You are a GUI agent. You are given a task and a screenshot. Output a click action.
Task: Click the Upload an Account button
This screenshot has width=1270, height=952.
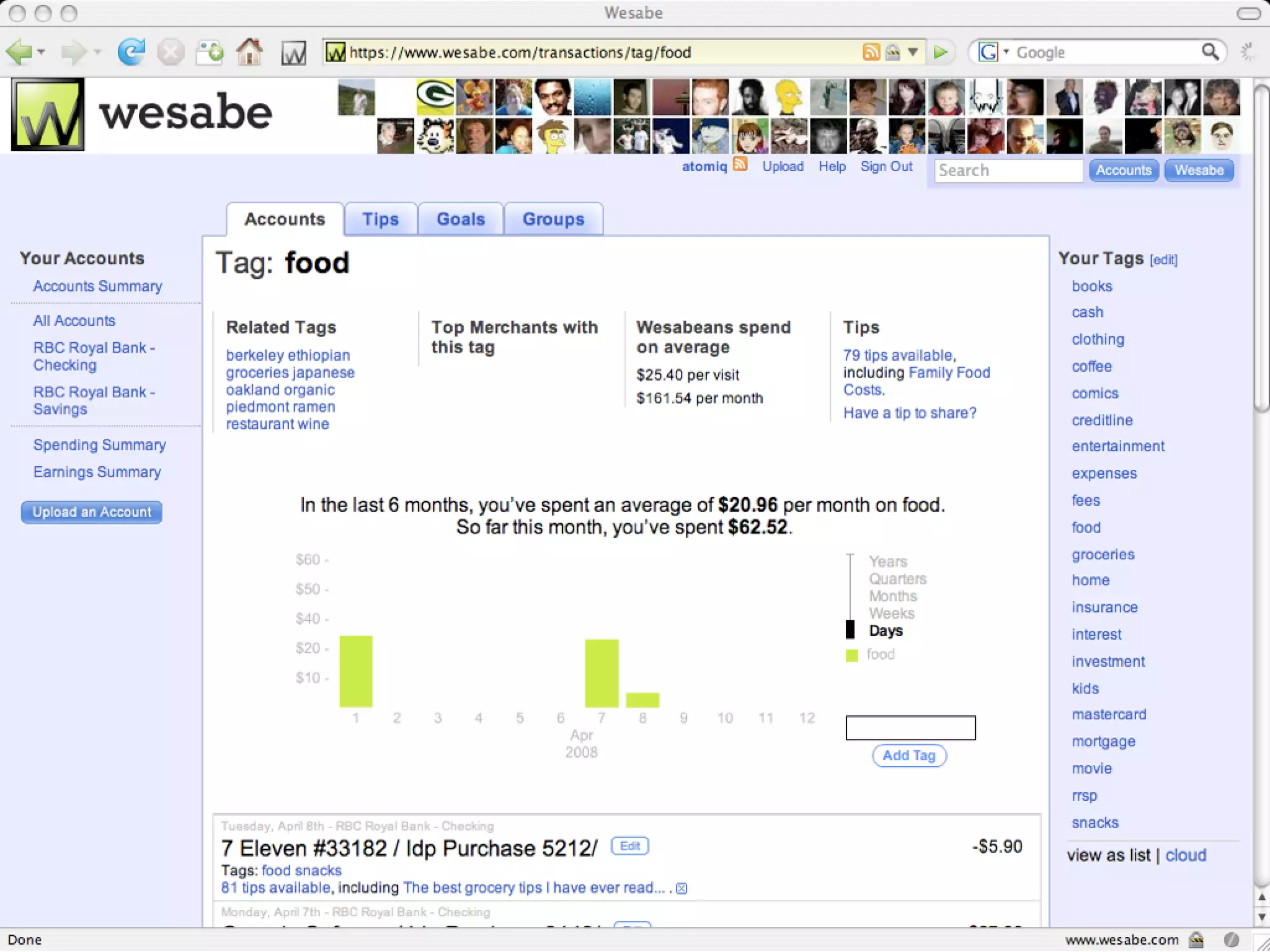[x=92, y=512]
